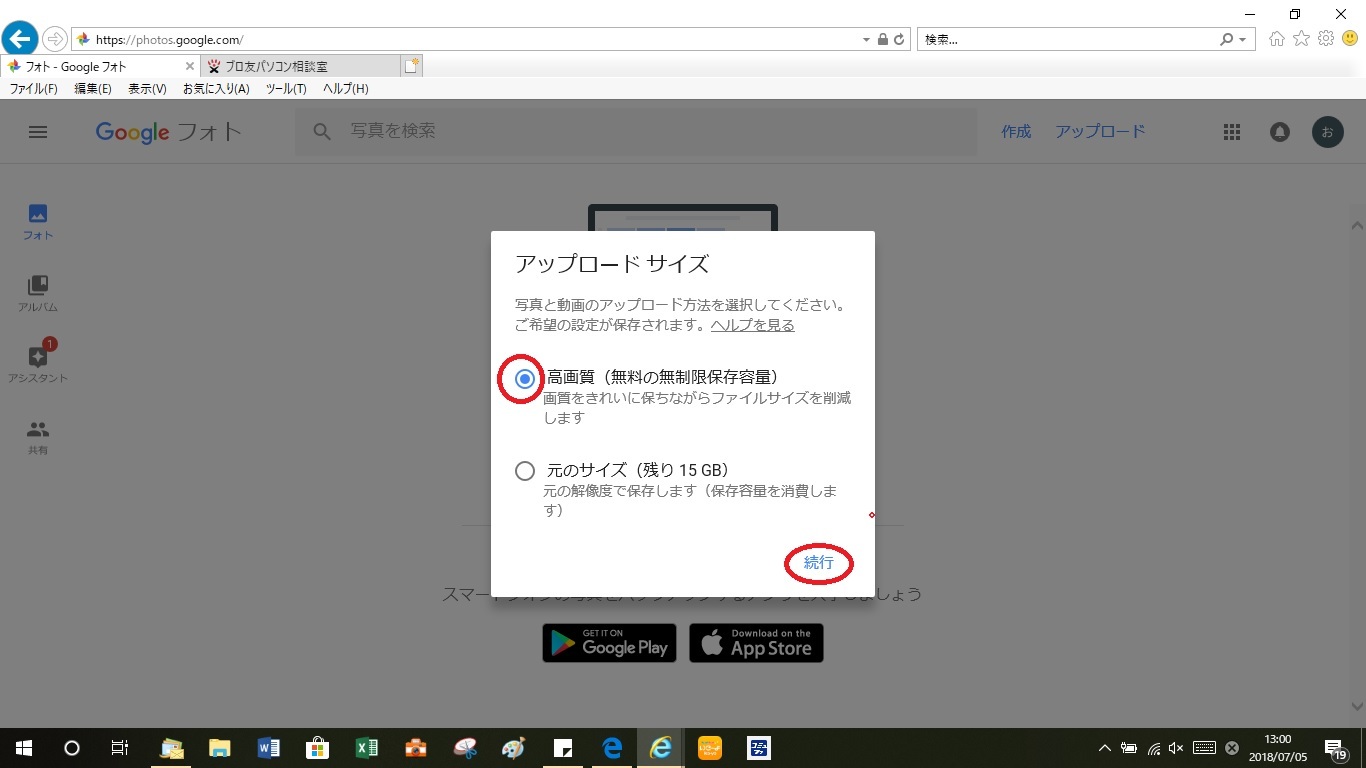Open Task View on the taskbar
This screenshot has width=1366, height=768.
click(x=119, y=748)
